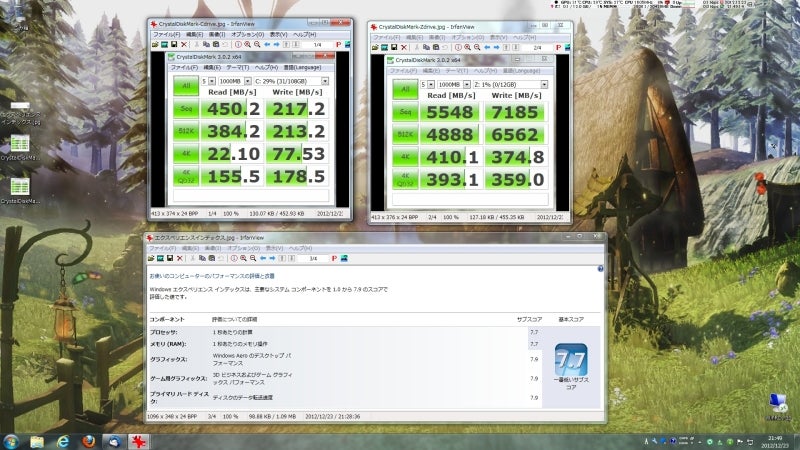The width and height of the screenshot is (800, 450).
Task: Click Seq read value 450.2 in C: benchmark
Action: [233, 109]
